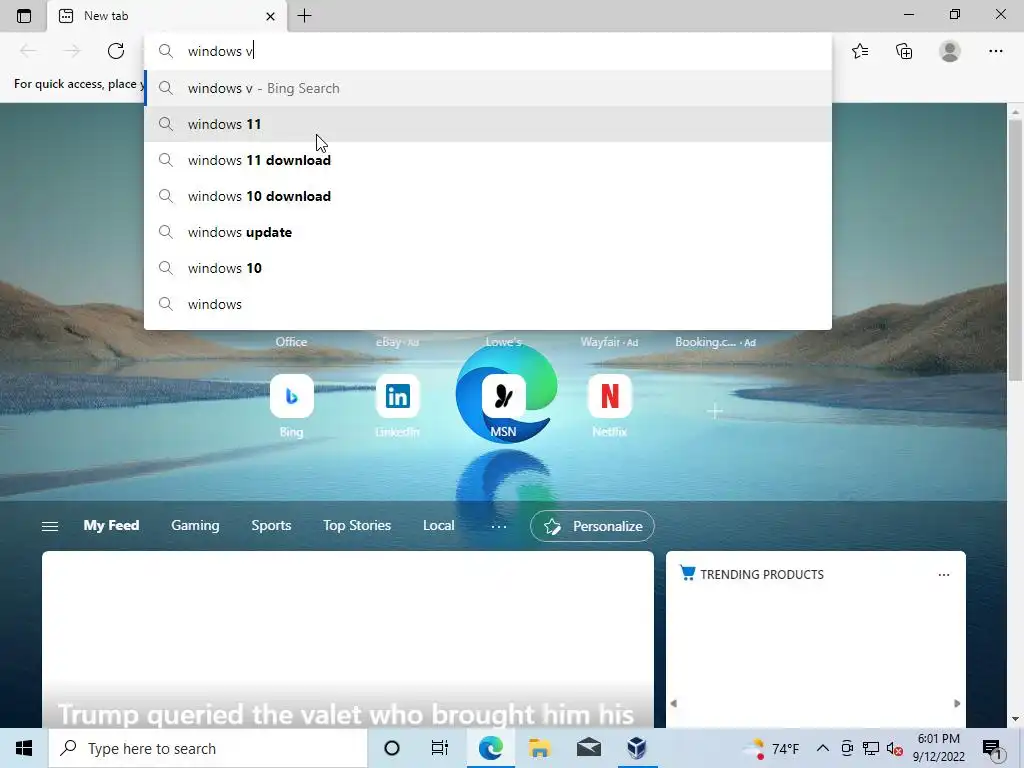Screen dimensions: 1024x768
Task: Choose the 'windows 11' suggestion
Action: 488,124
